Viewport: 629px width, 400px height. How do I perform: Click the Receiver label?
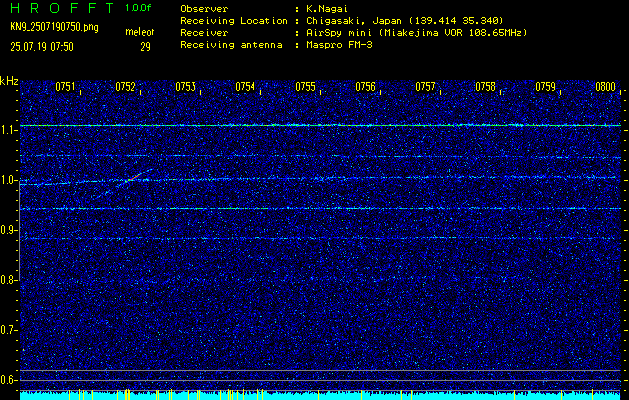[x=204, y=33]
